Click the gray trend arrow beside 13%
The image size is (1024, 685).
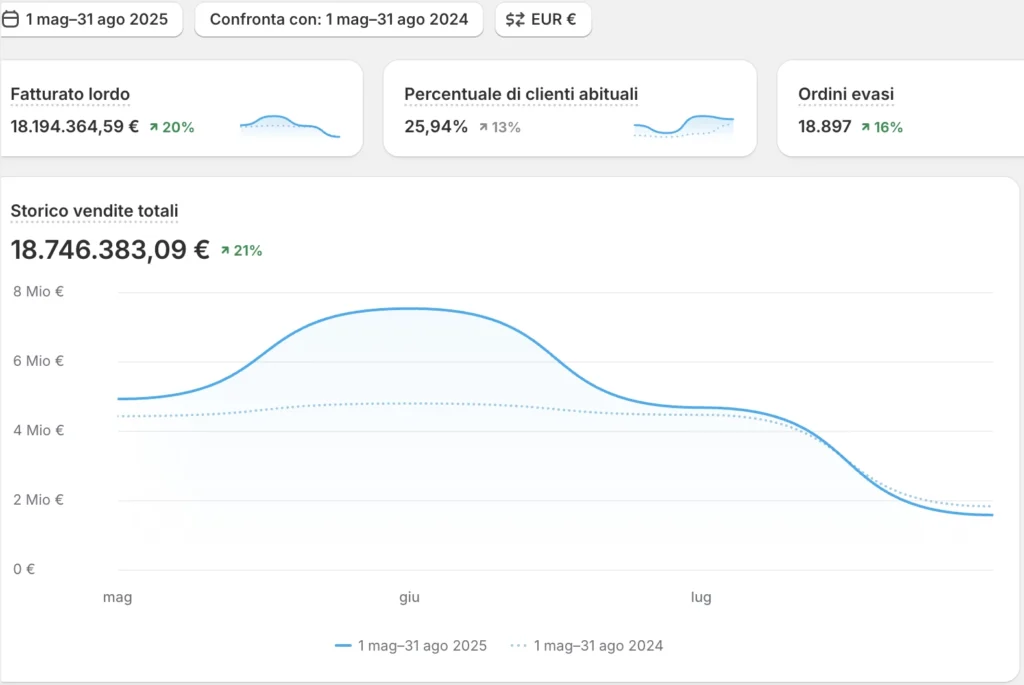point(483,127)
